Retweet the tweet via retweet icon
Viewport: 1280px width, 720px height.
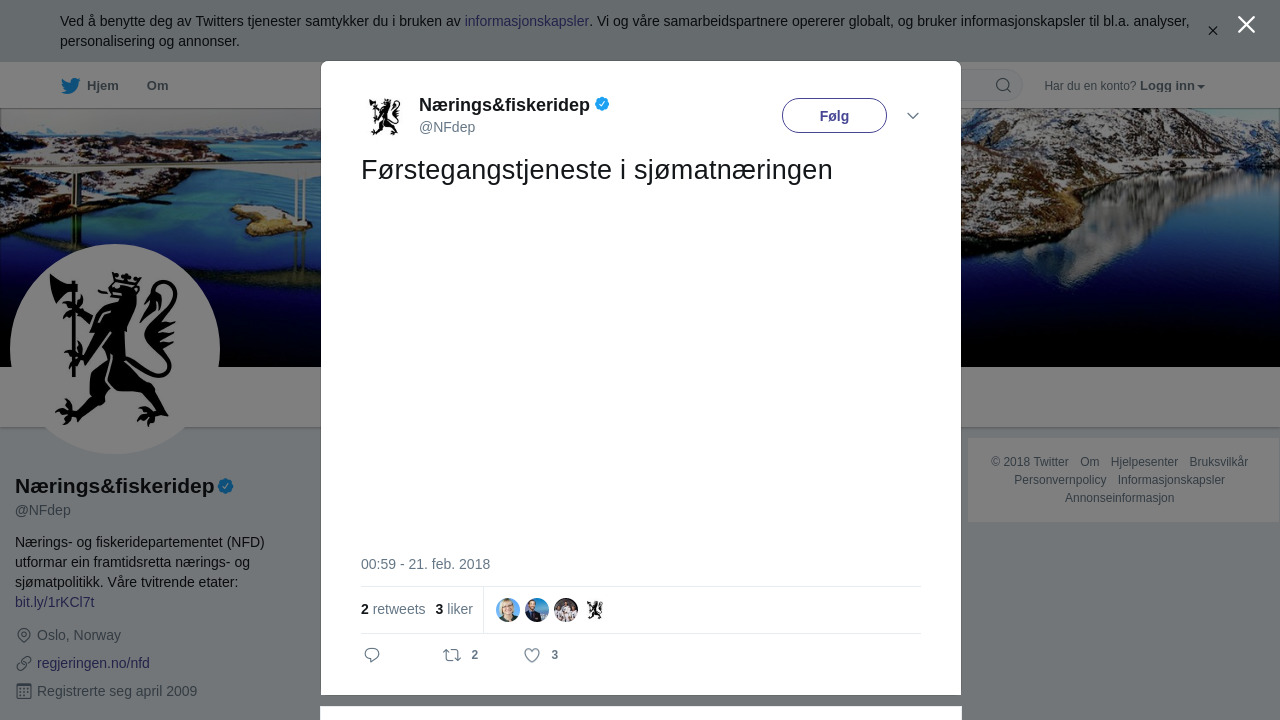tap(452, 655)
